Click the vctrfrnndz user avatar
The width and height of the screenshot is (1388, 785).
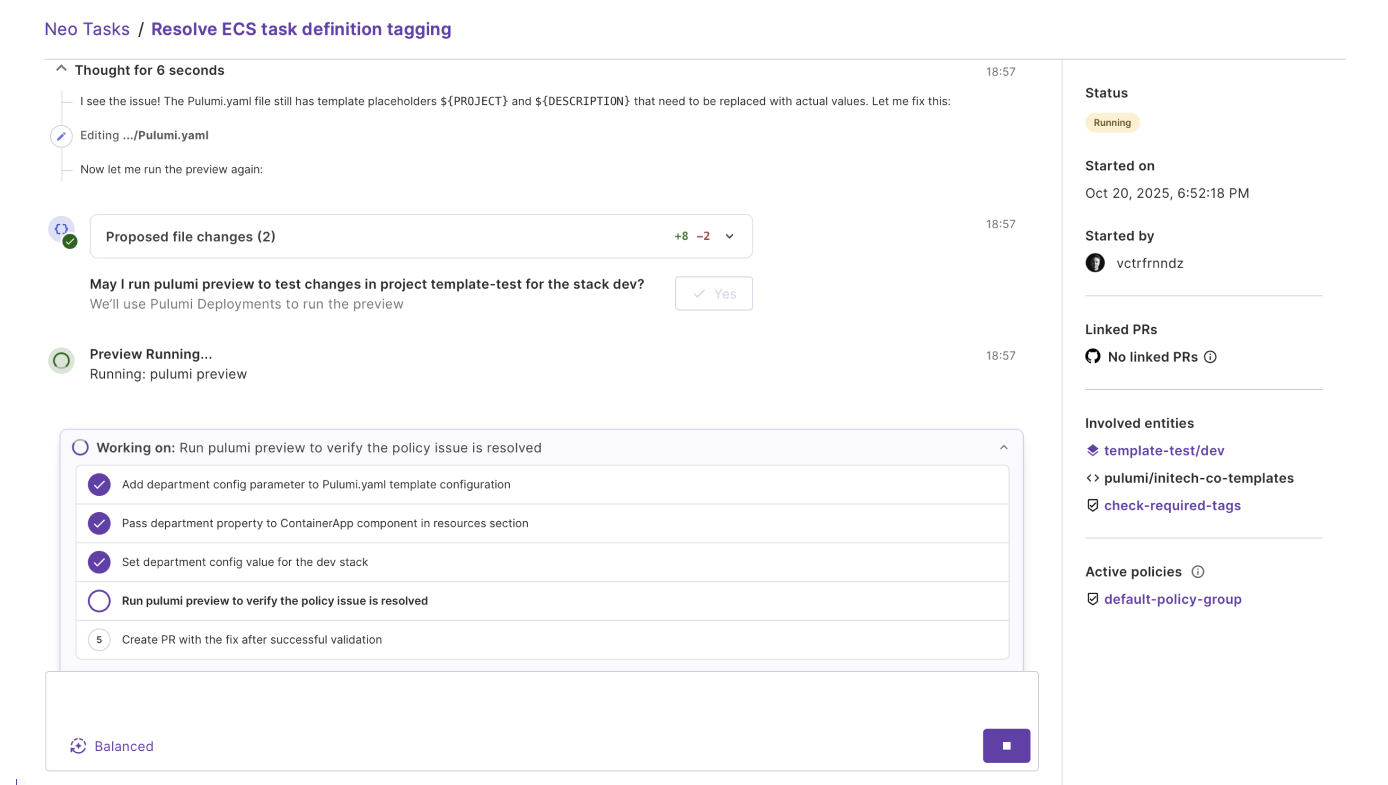pyautogui.click(x=1095, y=263)
